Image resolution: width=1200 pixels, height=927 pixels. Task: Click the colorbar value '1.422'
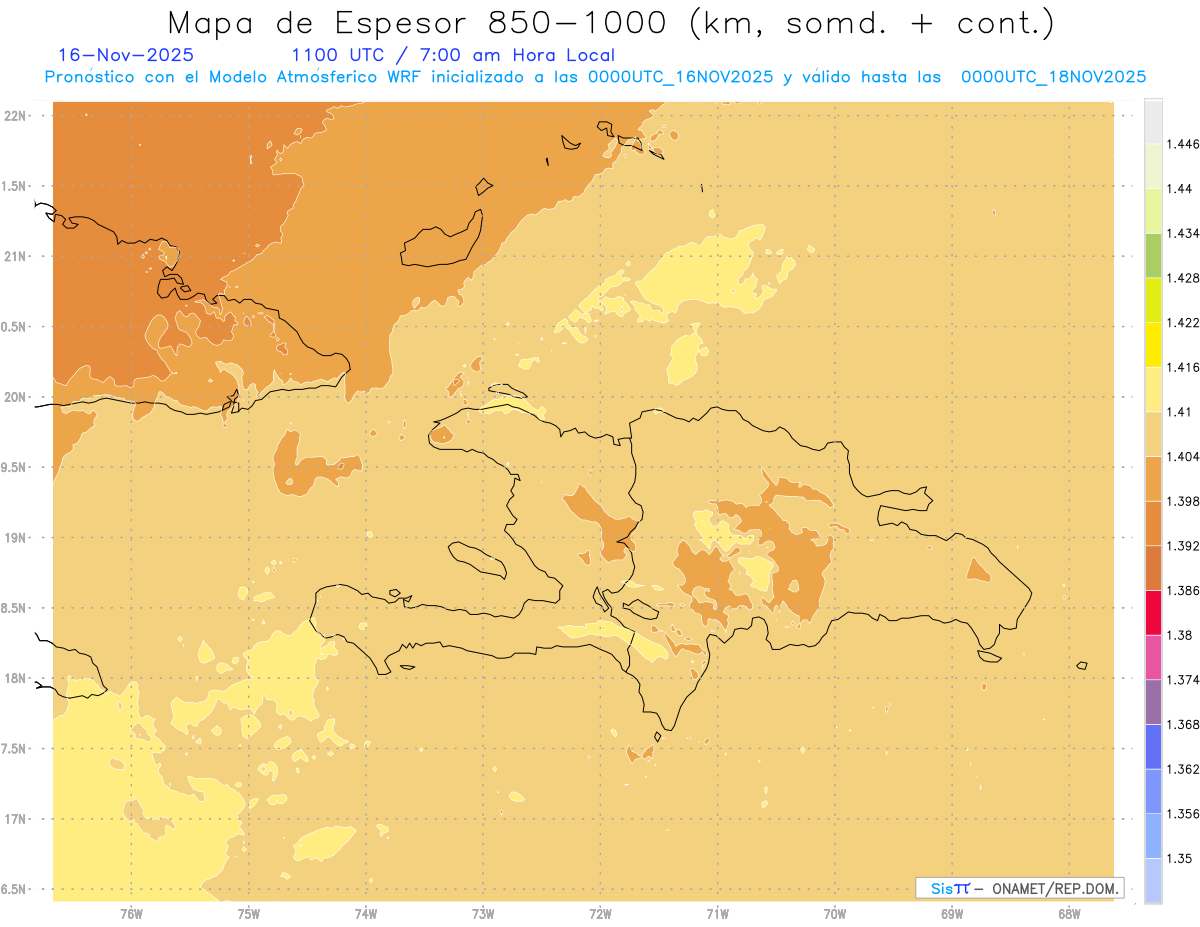[x=1183, y=322]
